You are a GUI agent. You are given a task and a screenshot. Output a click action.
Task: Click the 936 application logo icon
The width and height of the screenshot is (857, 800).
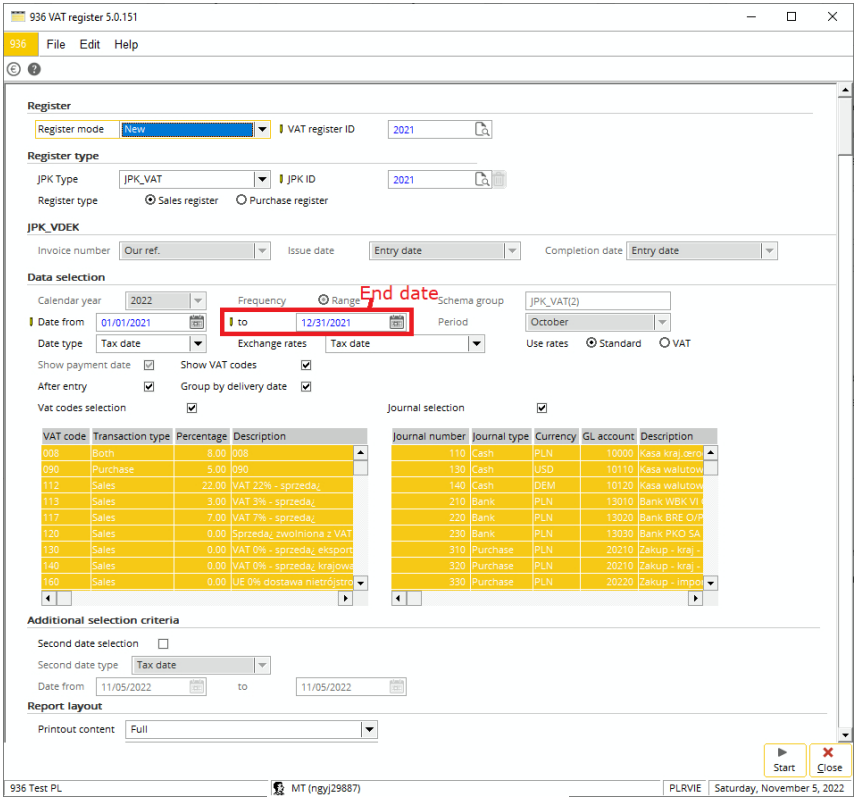(x=18, y=44)
